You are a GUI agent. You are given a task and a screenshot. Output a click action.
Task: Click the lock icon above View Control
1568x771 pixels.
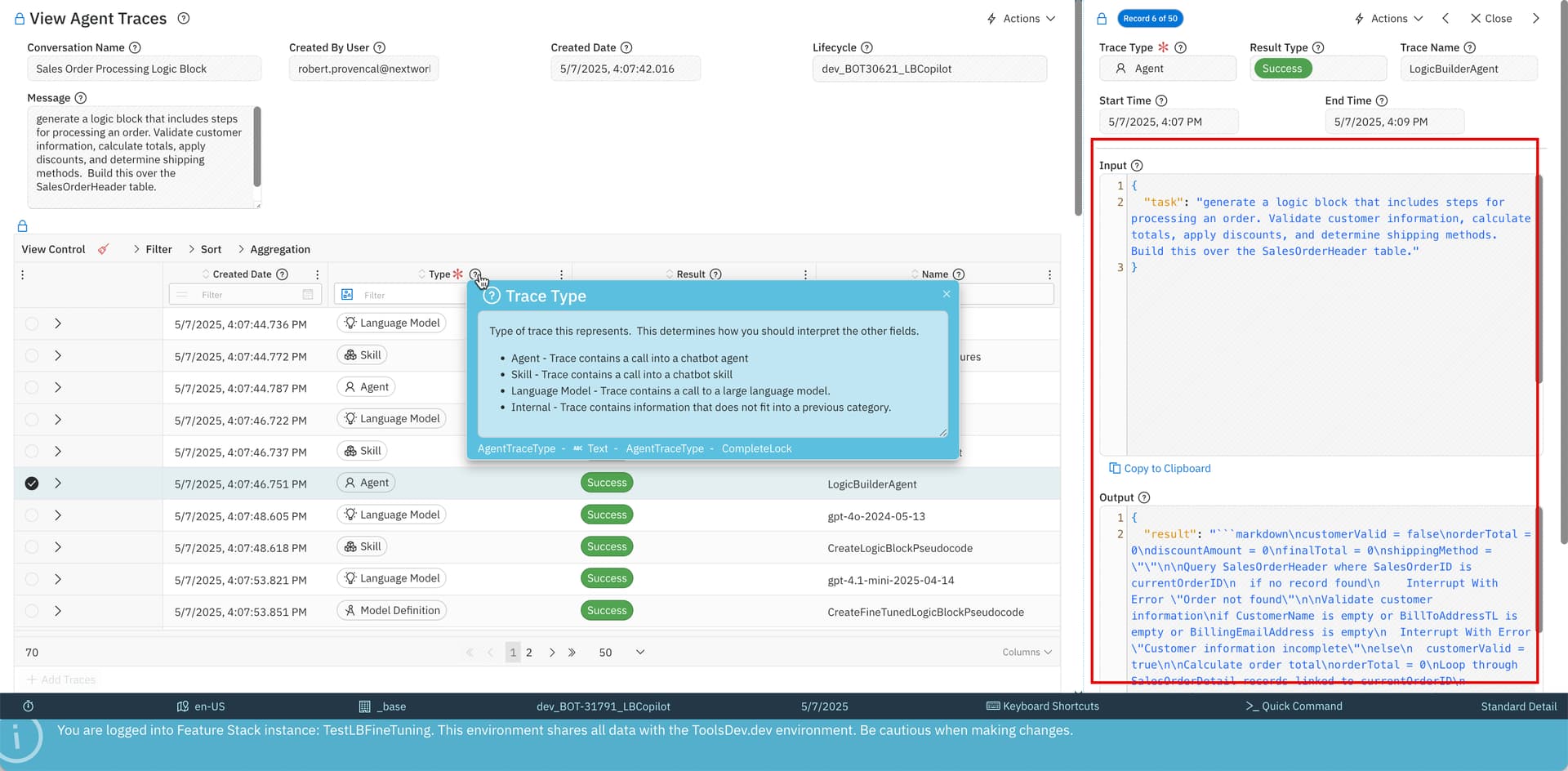[x=22, y=226]
